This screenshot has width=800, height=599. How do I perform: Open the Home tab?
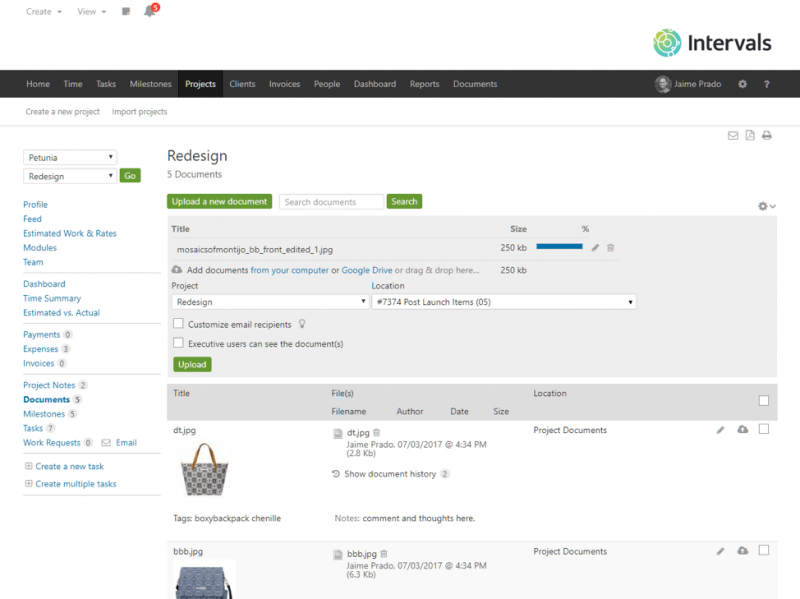click(38, 84)
